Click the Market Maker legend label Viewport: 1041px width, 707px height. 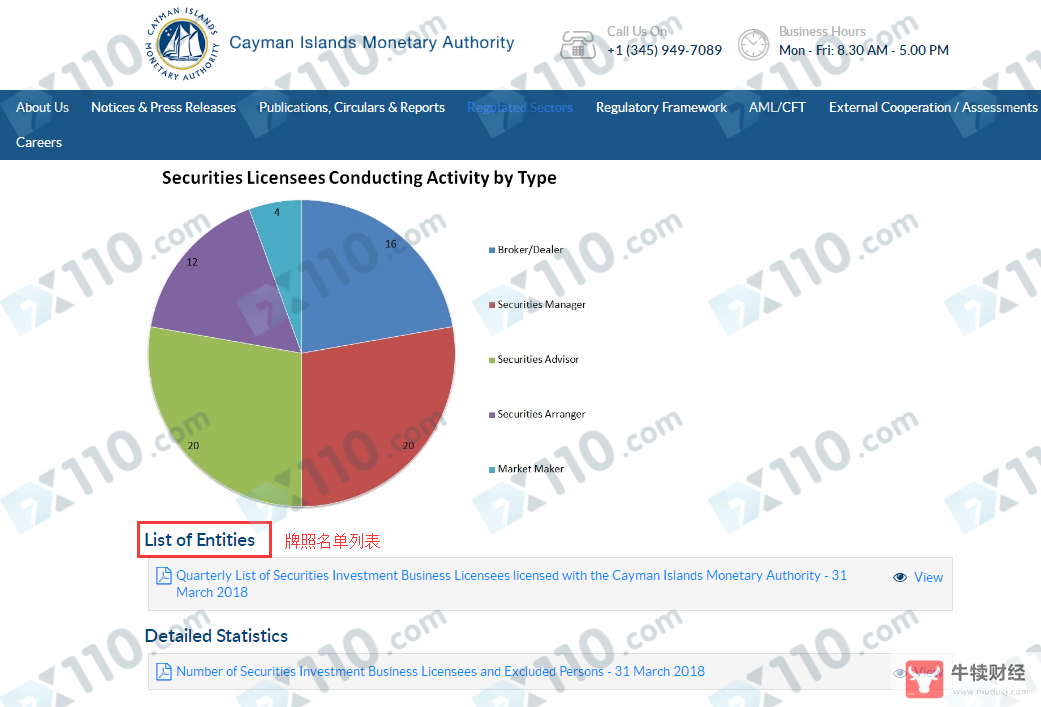[531, 469]
